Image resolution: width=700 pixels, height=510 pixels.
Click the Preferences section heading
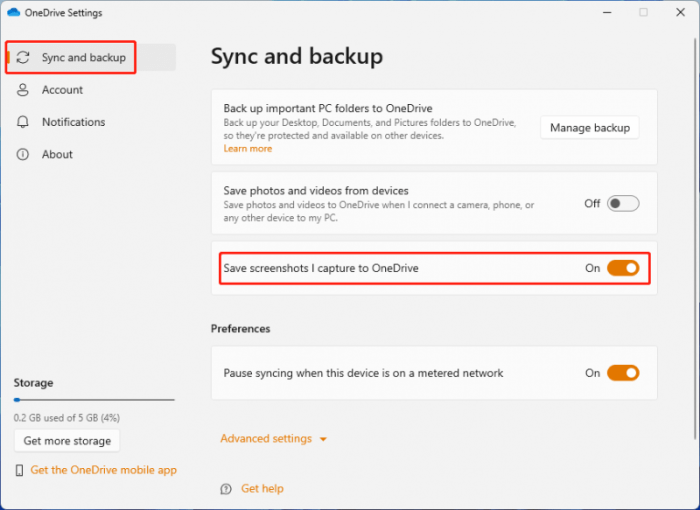pyautogui.click(x=241, y=329)
